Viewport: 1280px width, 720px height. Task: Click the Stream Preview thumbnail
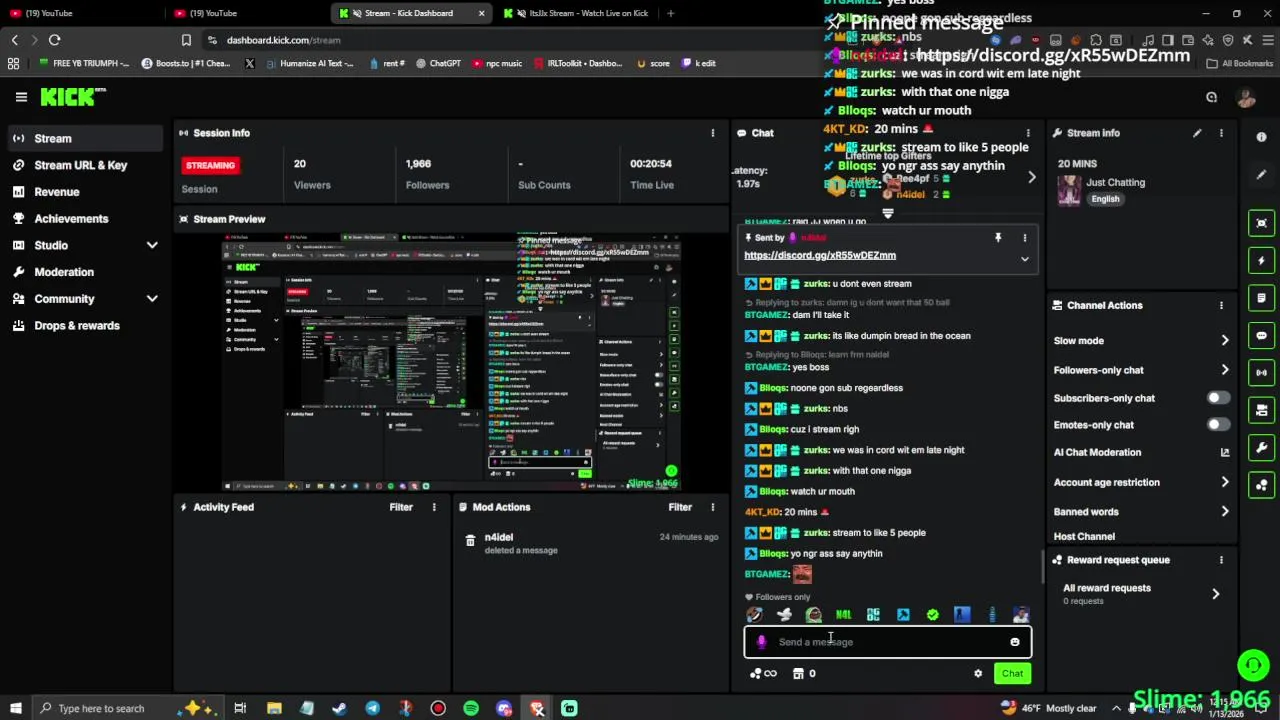452,362
